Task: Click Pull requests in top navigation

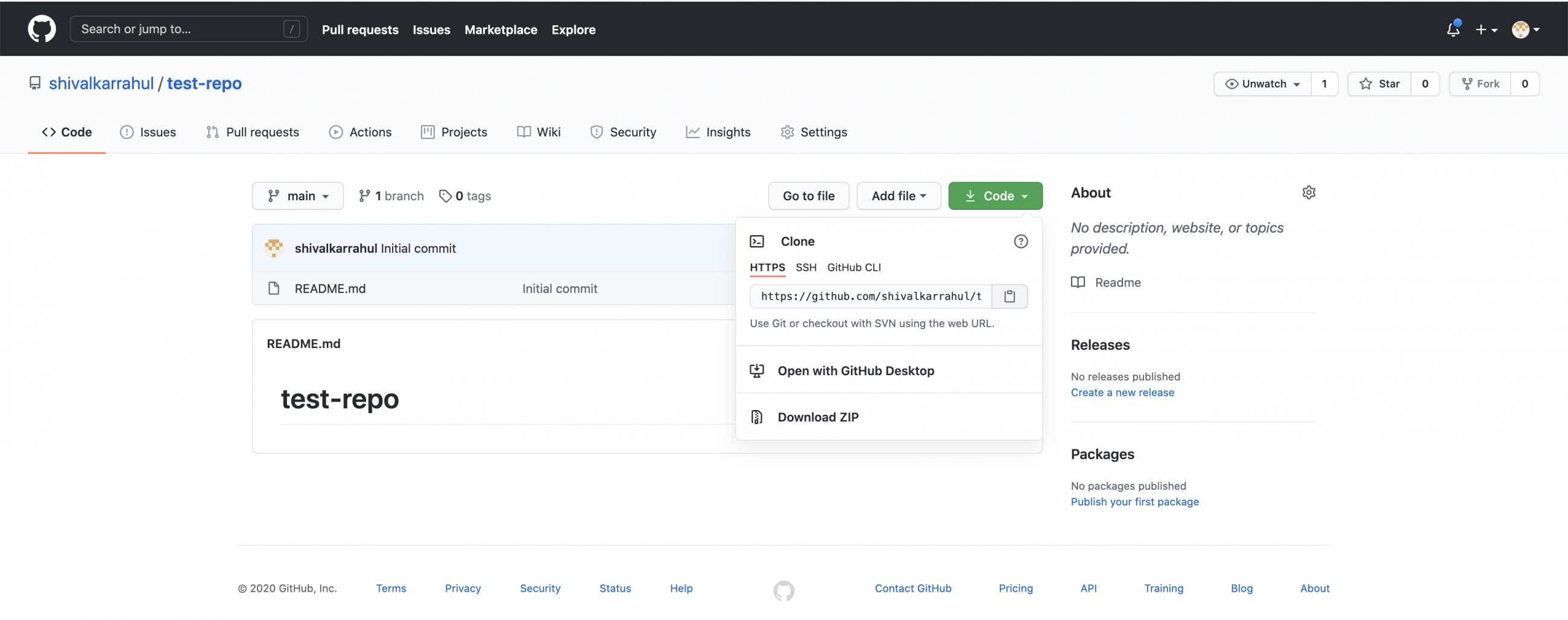Action: pyautogui.click(x=360, y=29)
